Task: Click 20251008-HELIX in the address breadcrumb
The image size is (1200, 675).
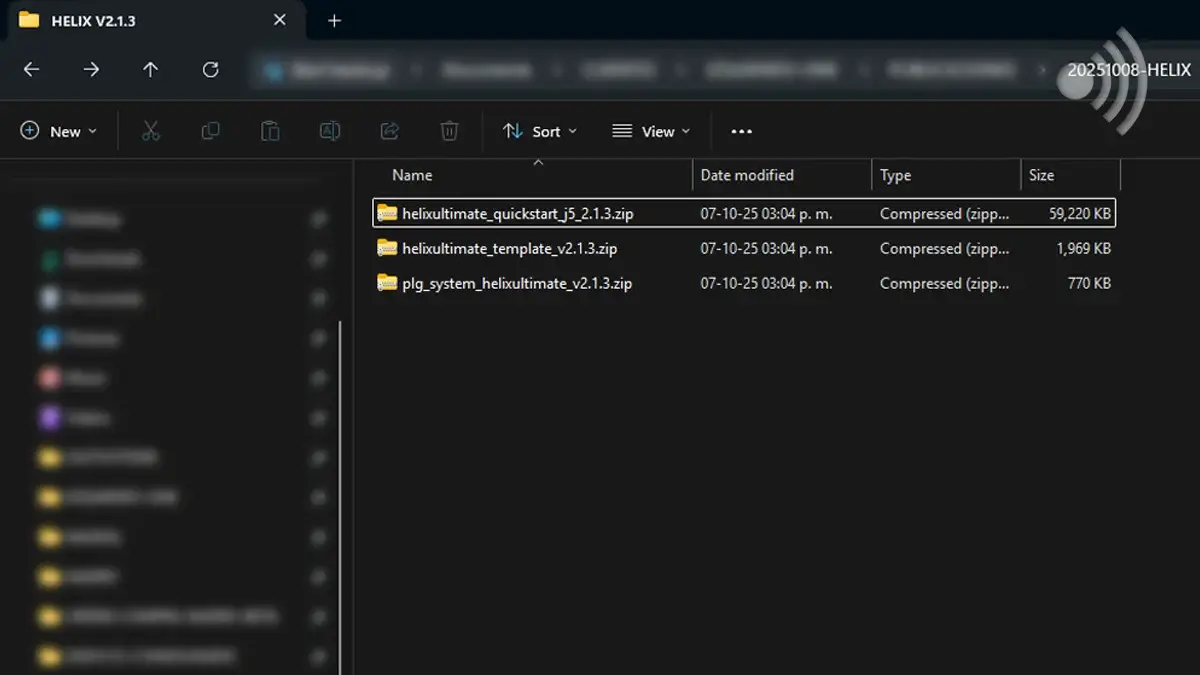Action: pos(1128,70)
